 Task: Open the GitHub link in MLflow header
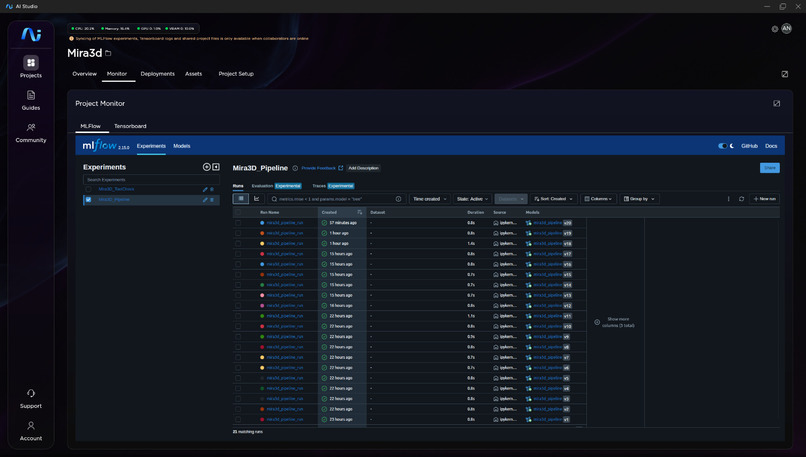click(x=749, y=146)
